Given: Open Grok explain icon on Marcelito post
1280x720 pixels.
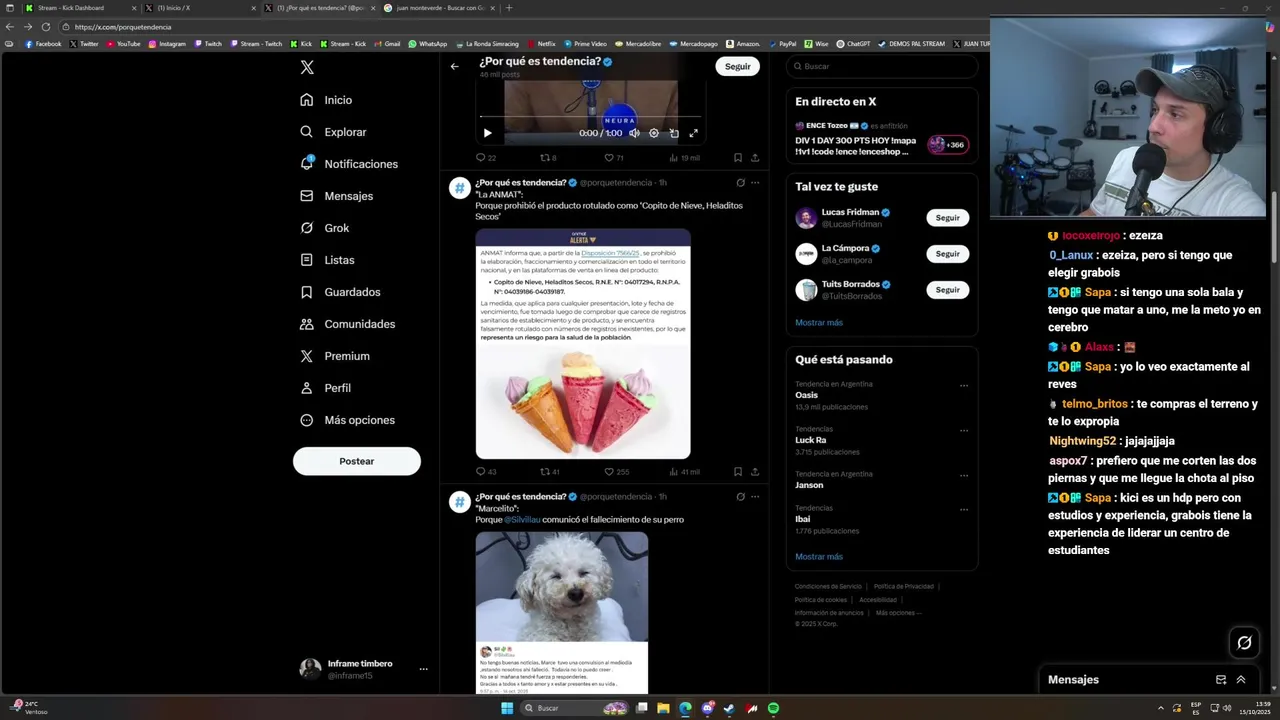Looking at the screenshot, I should [740, 497].
